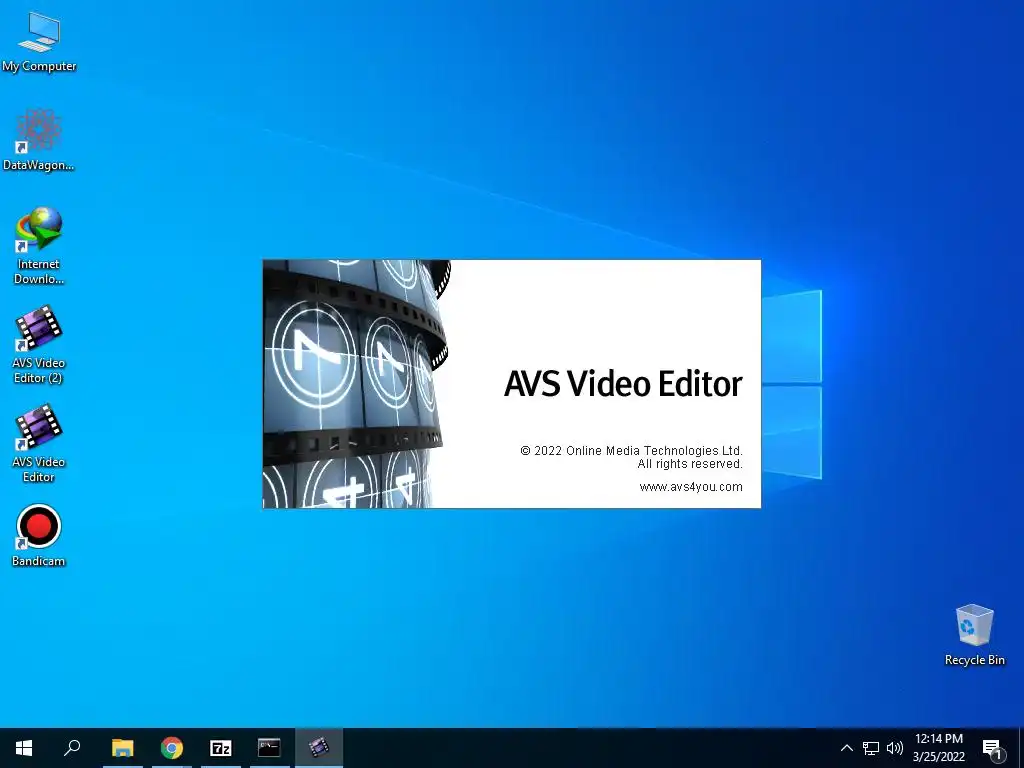The height and width of the screenshot is (768, 1024).
Task: Open the My Computer desktop icon
Action: 39,42
